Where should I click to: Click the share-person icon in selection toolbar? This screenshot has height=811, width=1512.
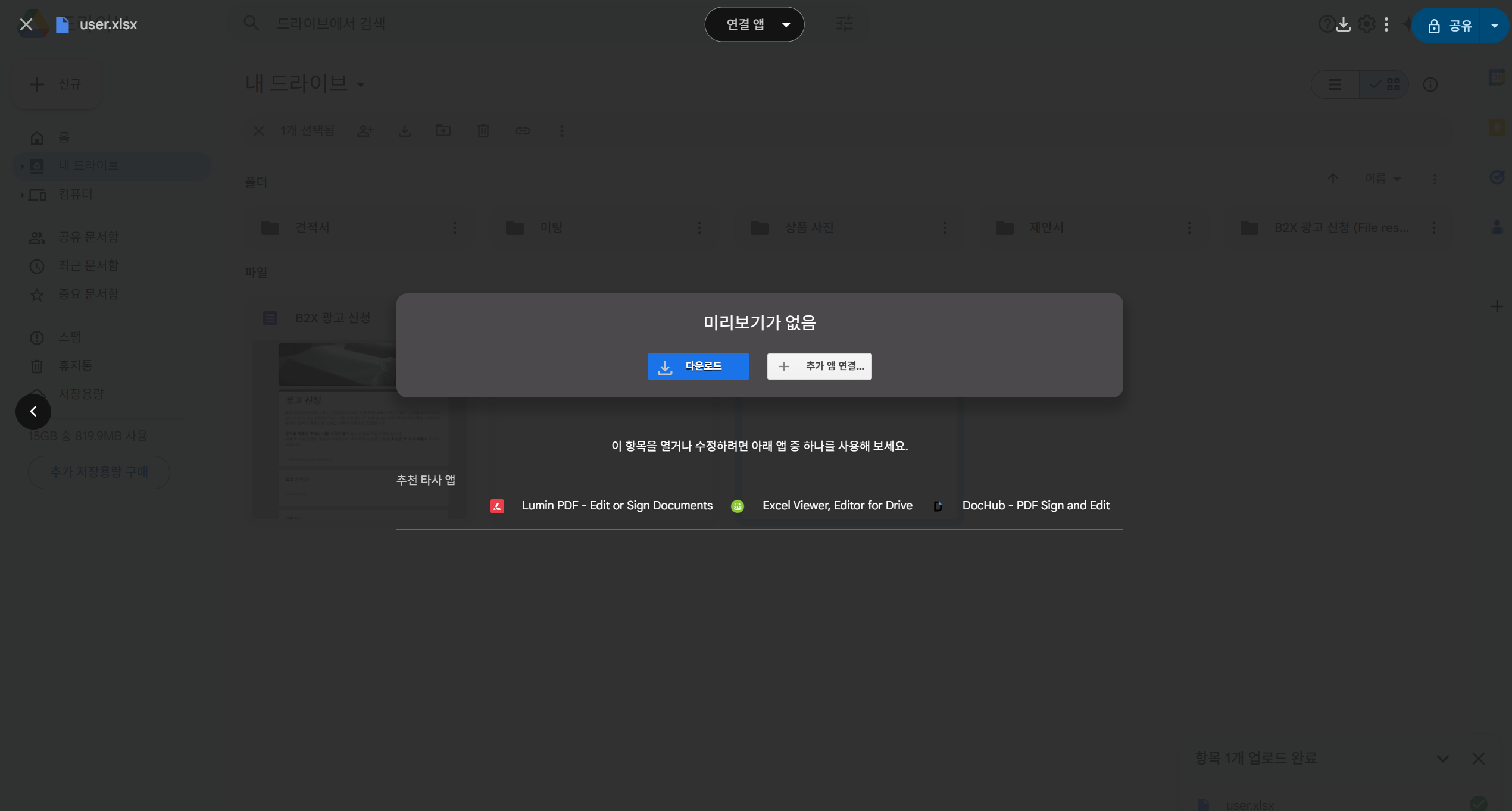(x=365, y=131)
